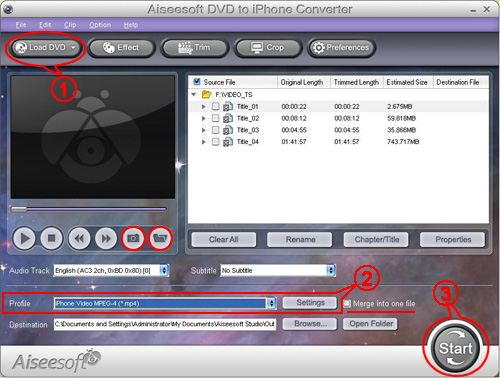Select the Title_04 file icon
Screen dimensions: 500x378
pyautogui.click(x=228, y=142)
